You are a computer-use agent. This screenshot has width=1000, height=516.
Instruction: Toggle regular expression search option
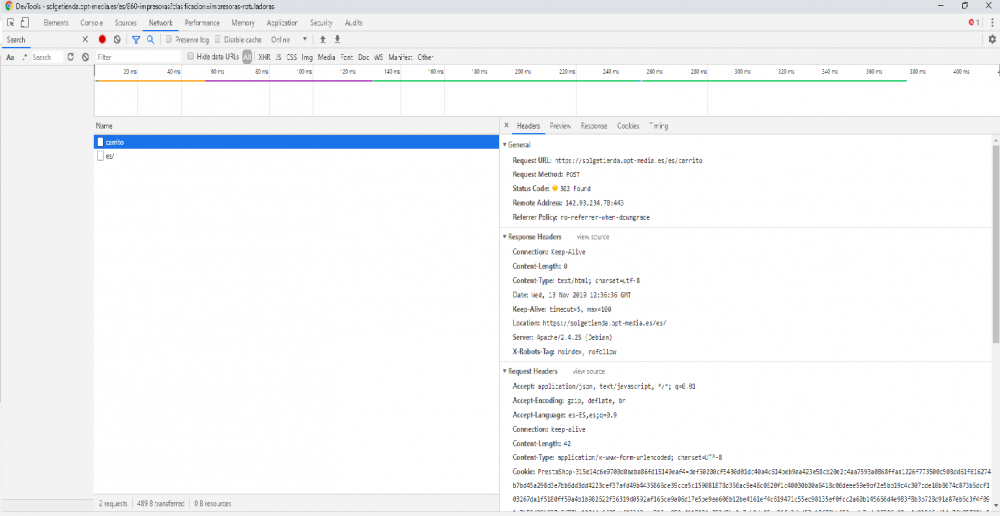tap(26, 57)
